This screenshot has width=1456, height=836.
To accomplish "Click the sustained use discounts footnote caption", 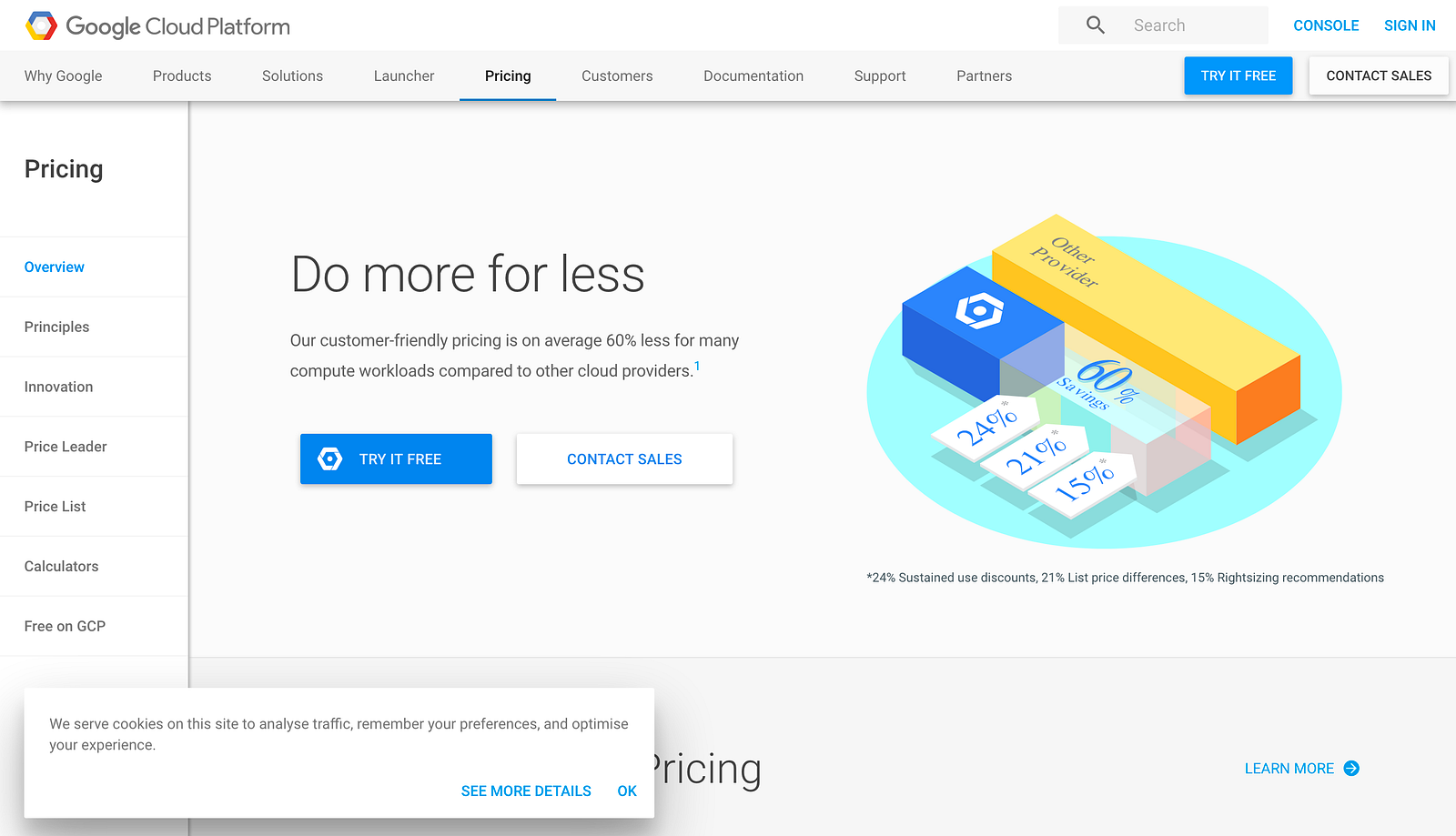I will tap(1126, 578).
